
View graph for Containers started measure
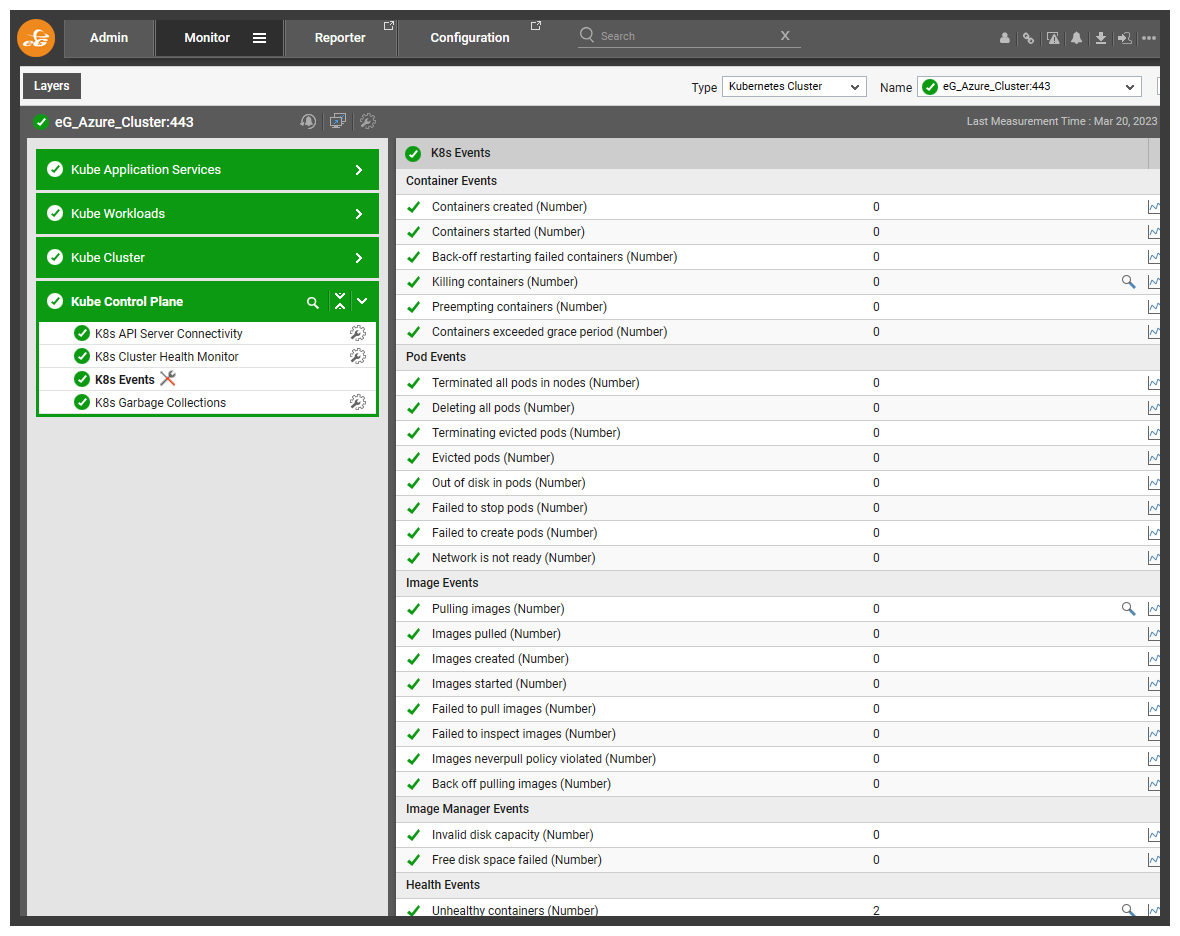(x=1153, y=232)
